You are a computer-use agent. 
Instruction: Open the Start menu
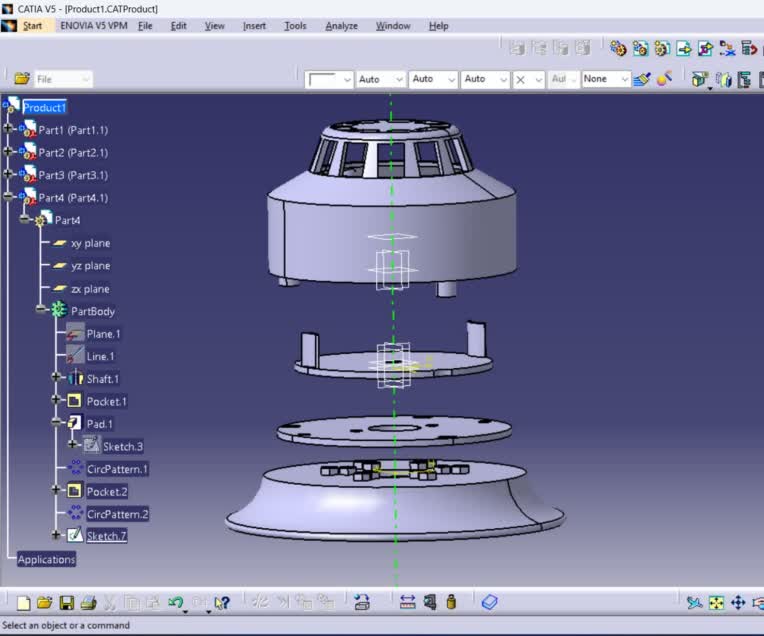[x=32, y=26]
